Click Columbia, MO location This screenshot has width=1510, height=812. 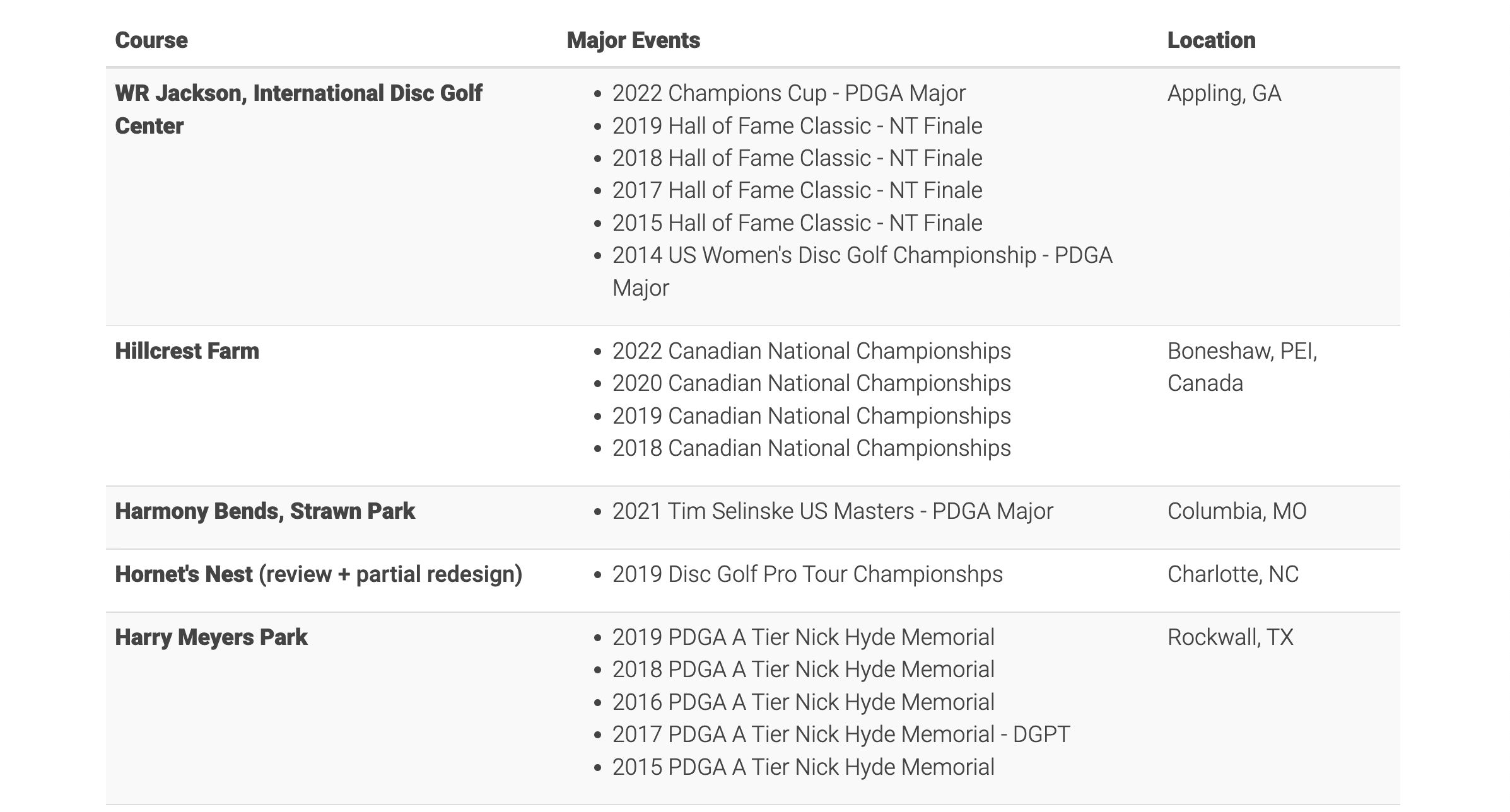(1237, 511)
